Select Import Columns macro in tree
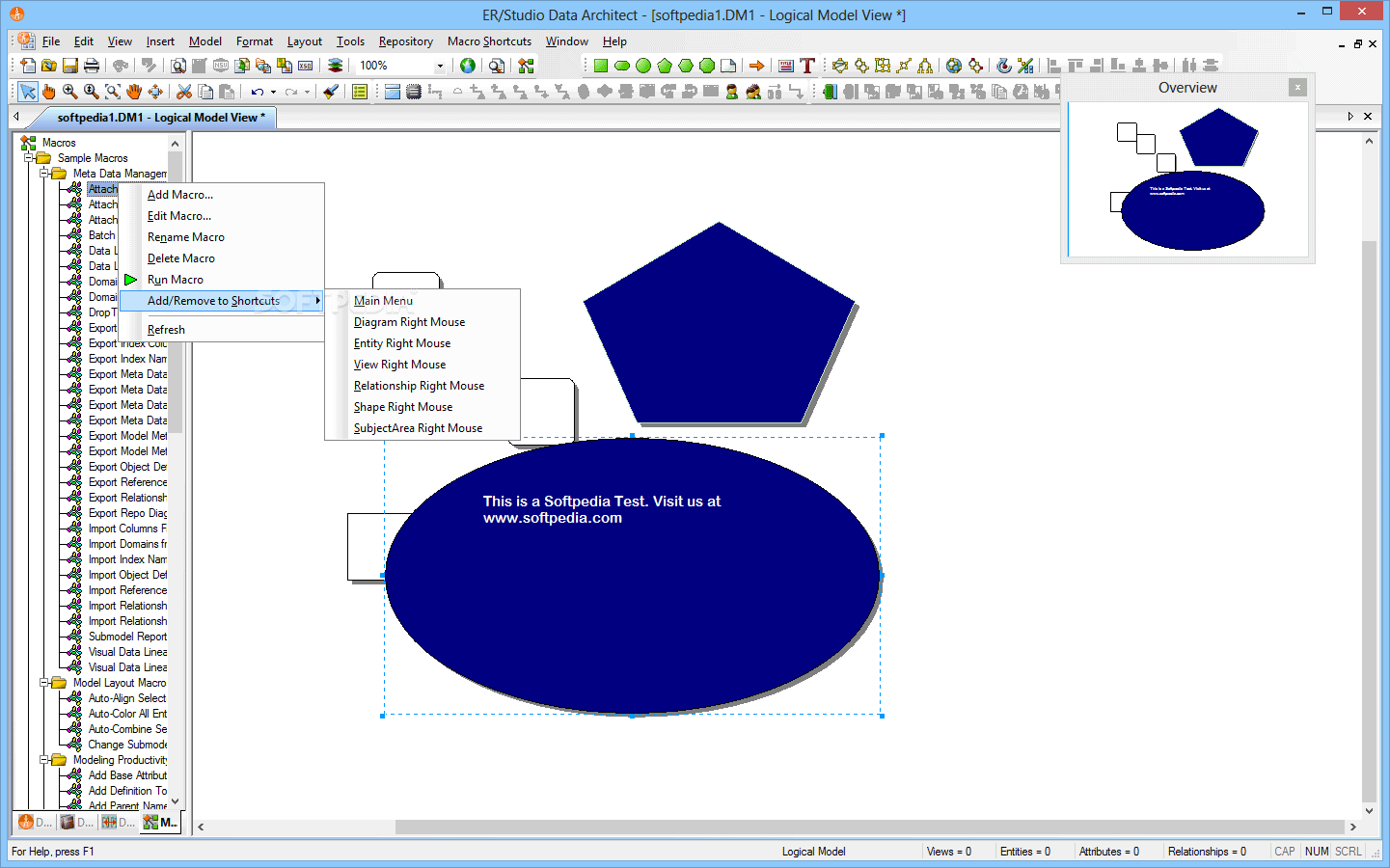The image size is (1390, 868). pos(127,529)
